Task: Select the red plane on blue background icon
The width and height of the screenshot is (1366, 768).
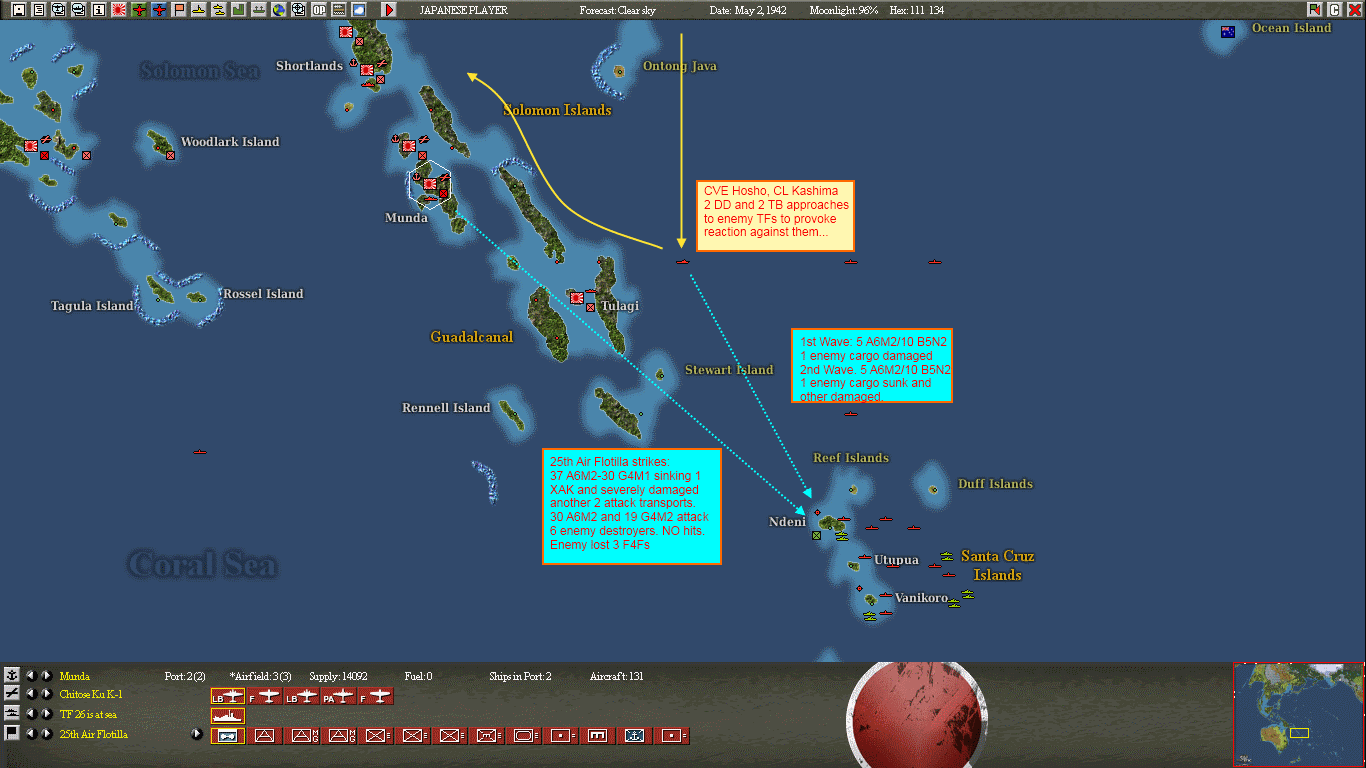Action: (x=159, y=10)
